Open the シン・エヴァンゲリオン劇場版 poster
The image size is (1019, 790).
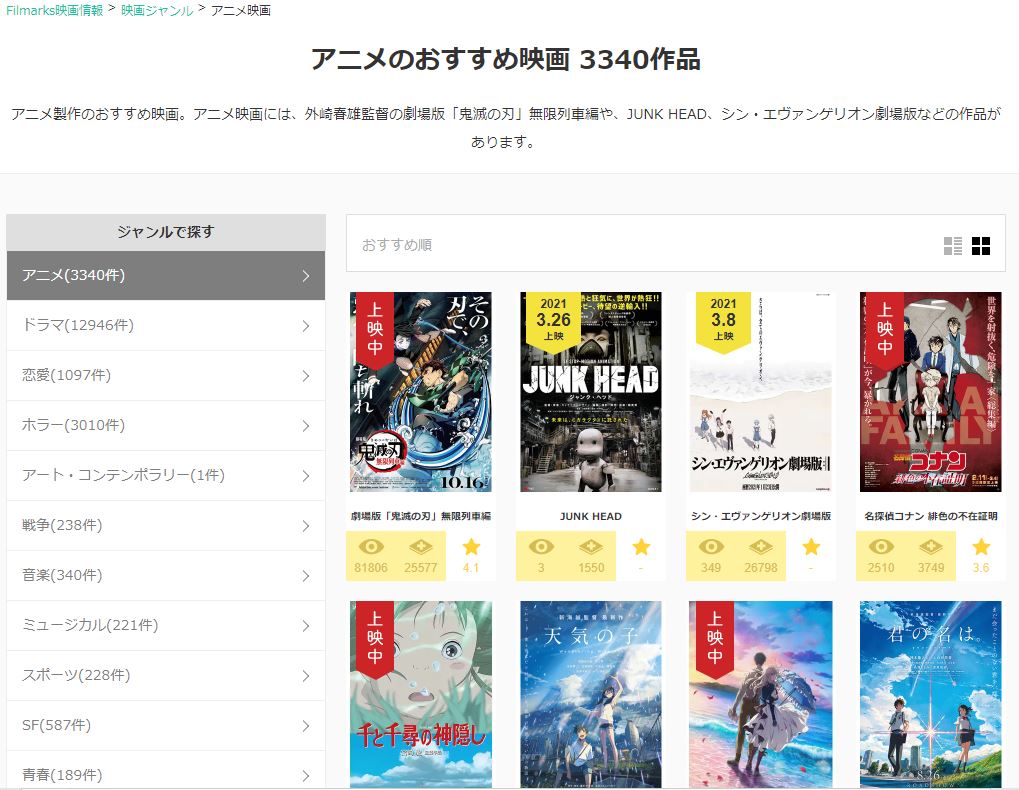point(761,392)
